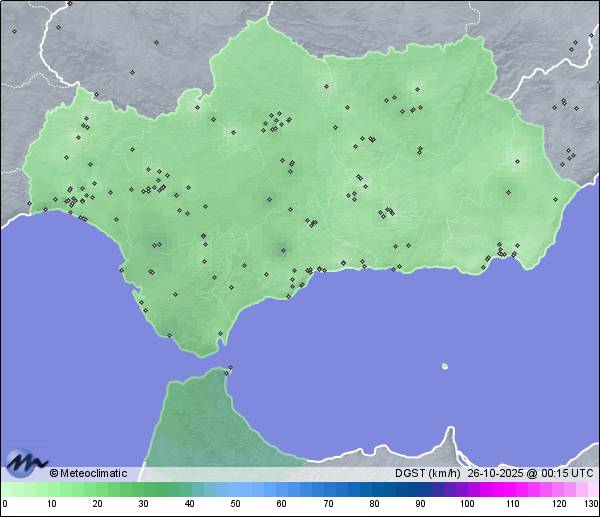Select the station marker at Africa's northern tip
The width and height of the screenshot is (600, 517).
pyautogui.click(x=230, y=369)
